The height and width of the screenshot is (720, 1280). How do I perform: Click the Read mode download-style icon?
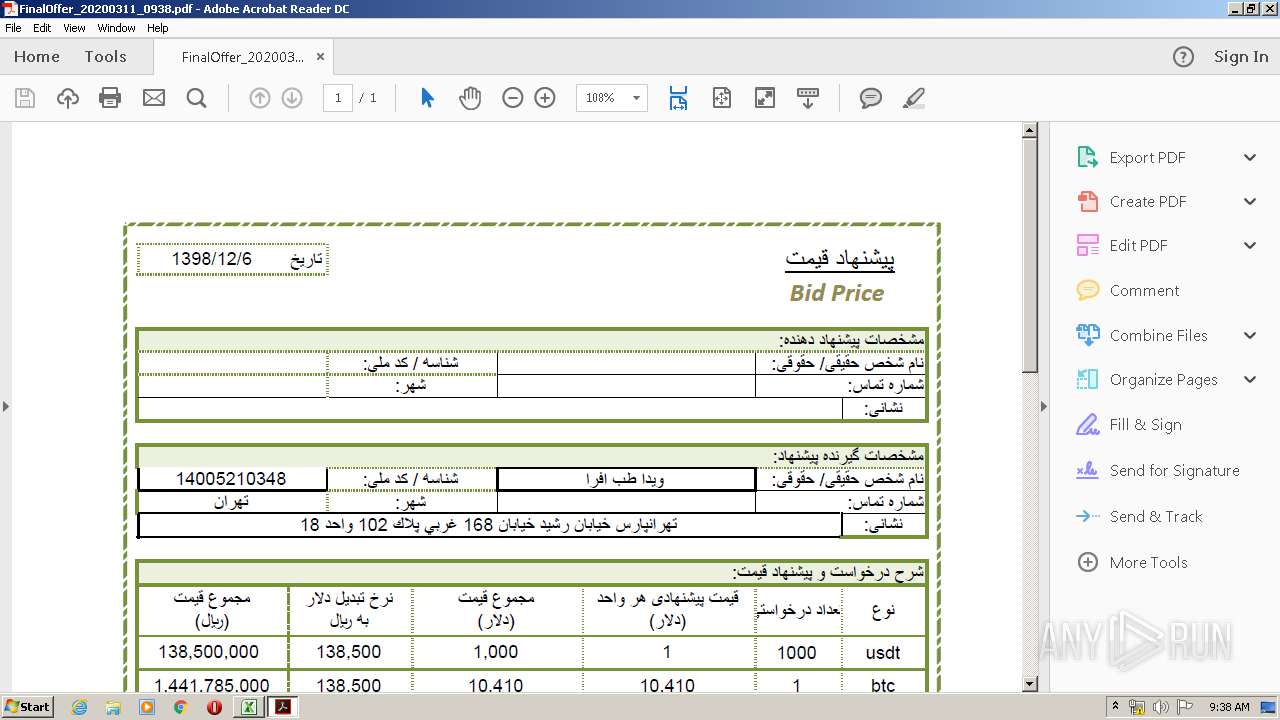tap(808, 98)
